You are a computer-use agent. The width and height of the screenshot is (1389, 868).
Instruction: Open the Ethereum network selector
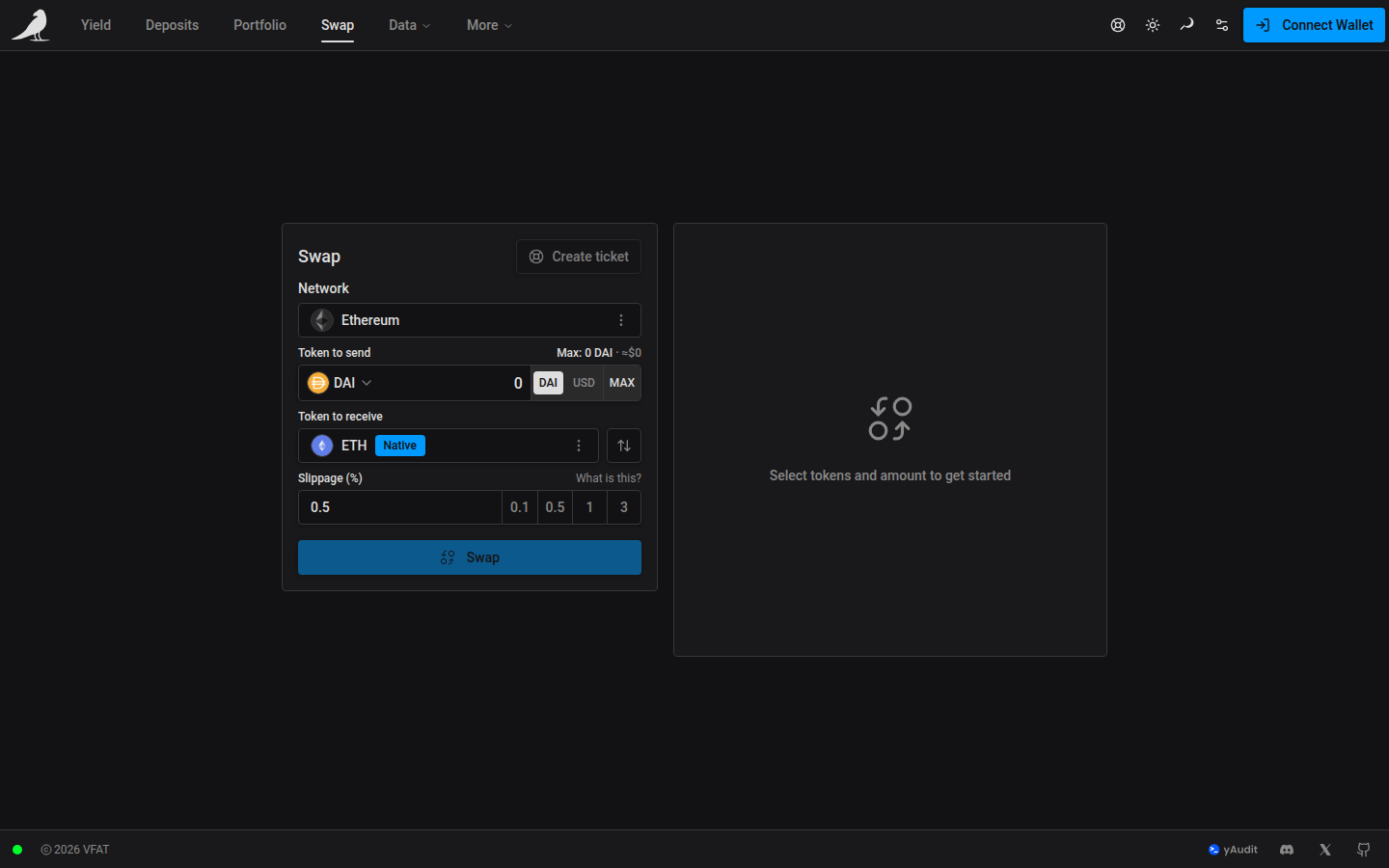pyautogui.click(x=470, y=320)
